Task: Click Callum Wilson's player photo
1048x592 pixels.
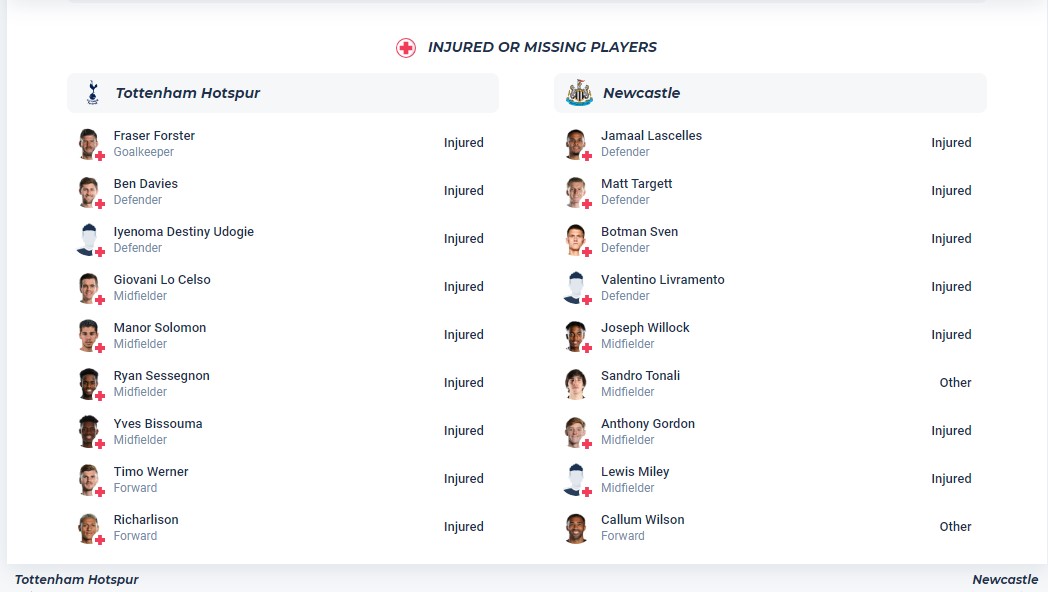Action: pos(576,527)
